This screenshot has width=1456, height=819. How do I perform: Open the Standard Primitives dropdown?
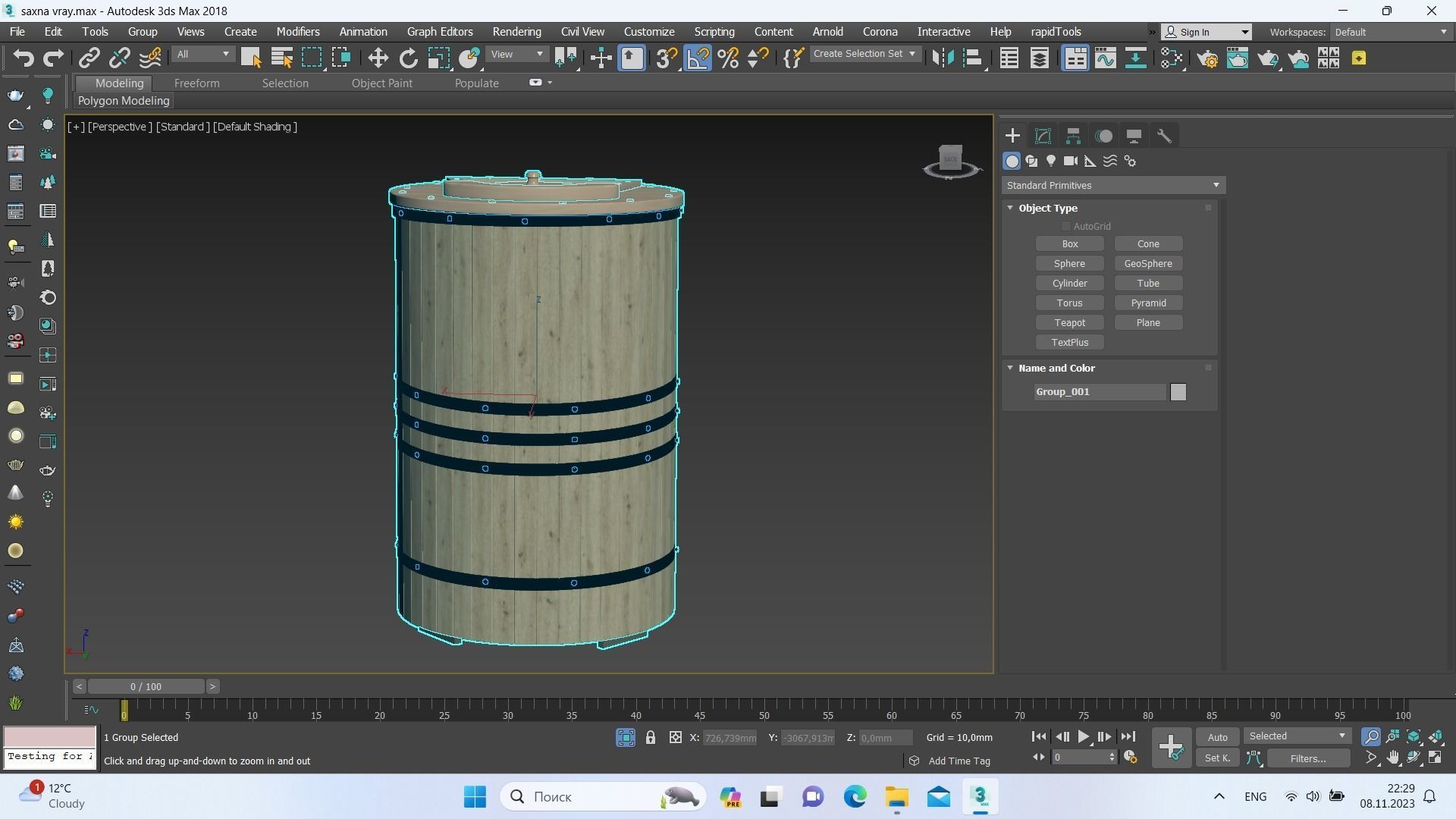click(1113, 185)
